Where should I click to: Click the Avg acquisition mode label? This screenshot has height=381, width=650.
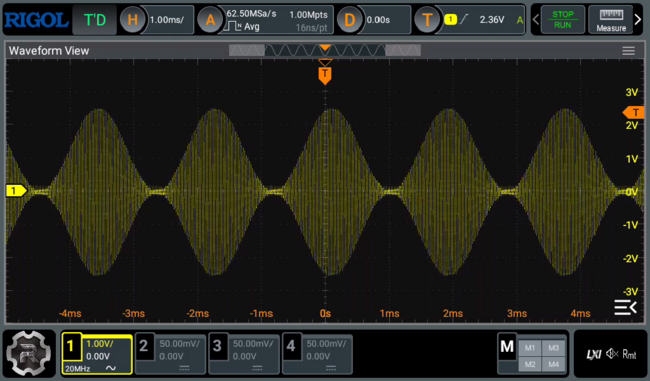[x=252, y=27]
